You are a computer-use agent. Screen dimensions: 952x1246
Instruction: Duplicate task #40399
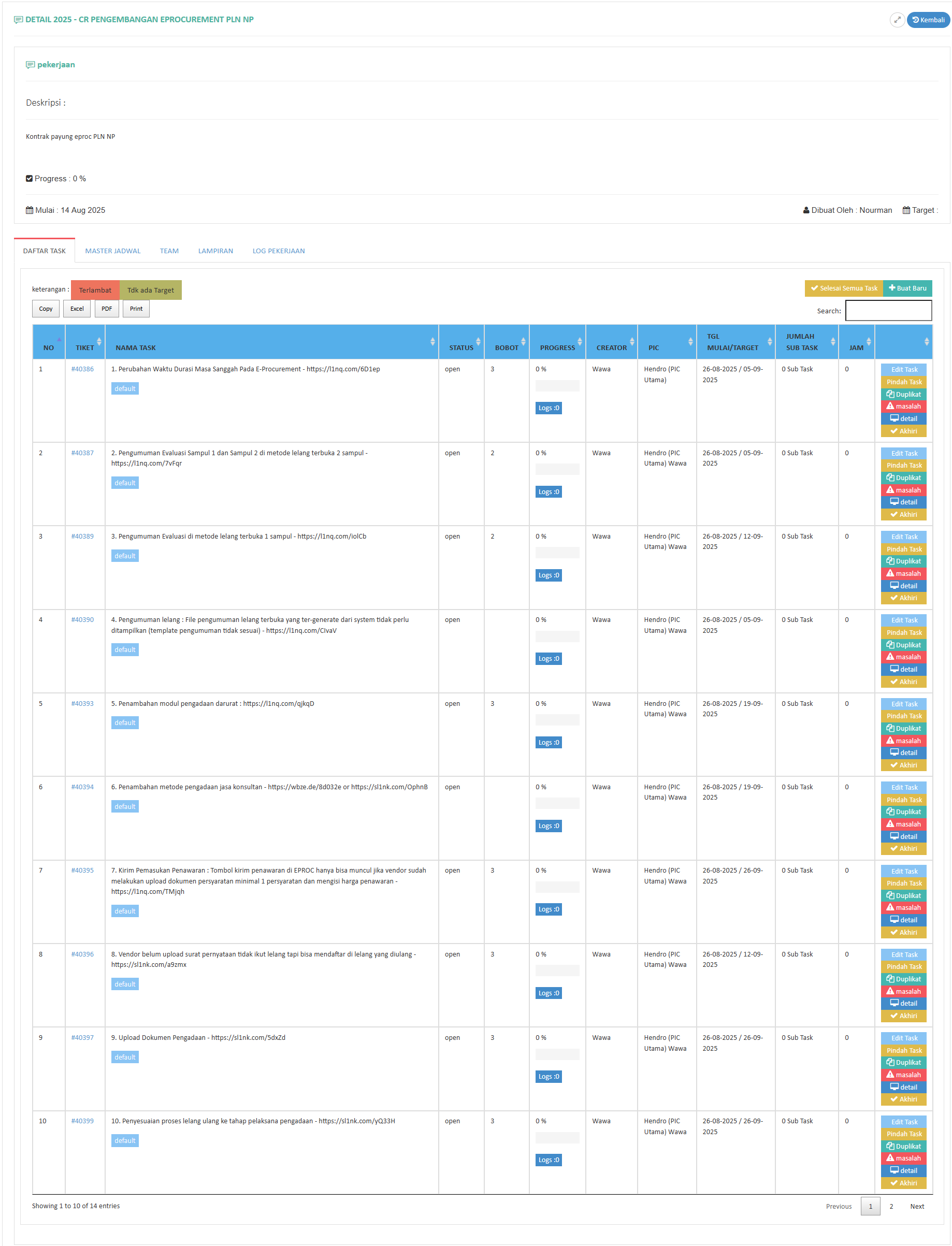click(904, 1146)
